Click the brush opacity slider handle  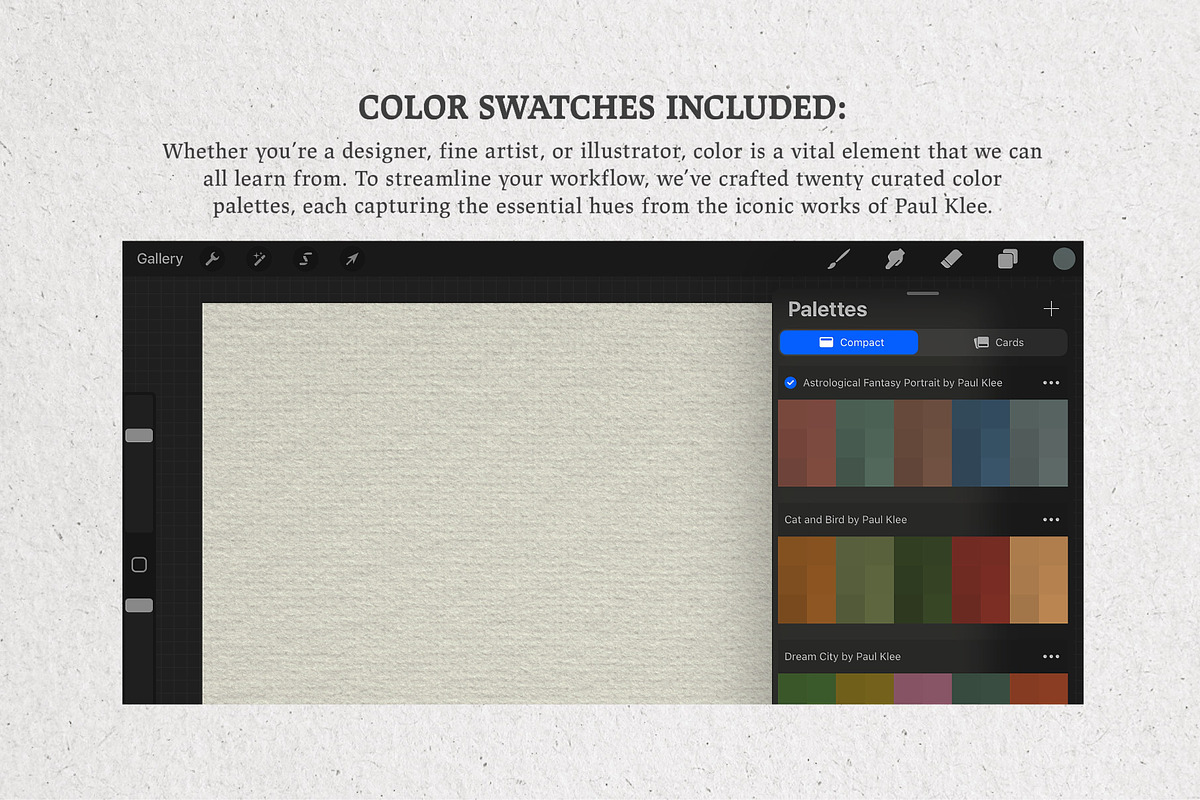139,605
